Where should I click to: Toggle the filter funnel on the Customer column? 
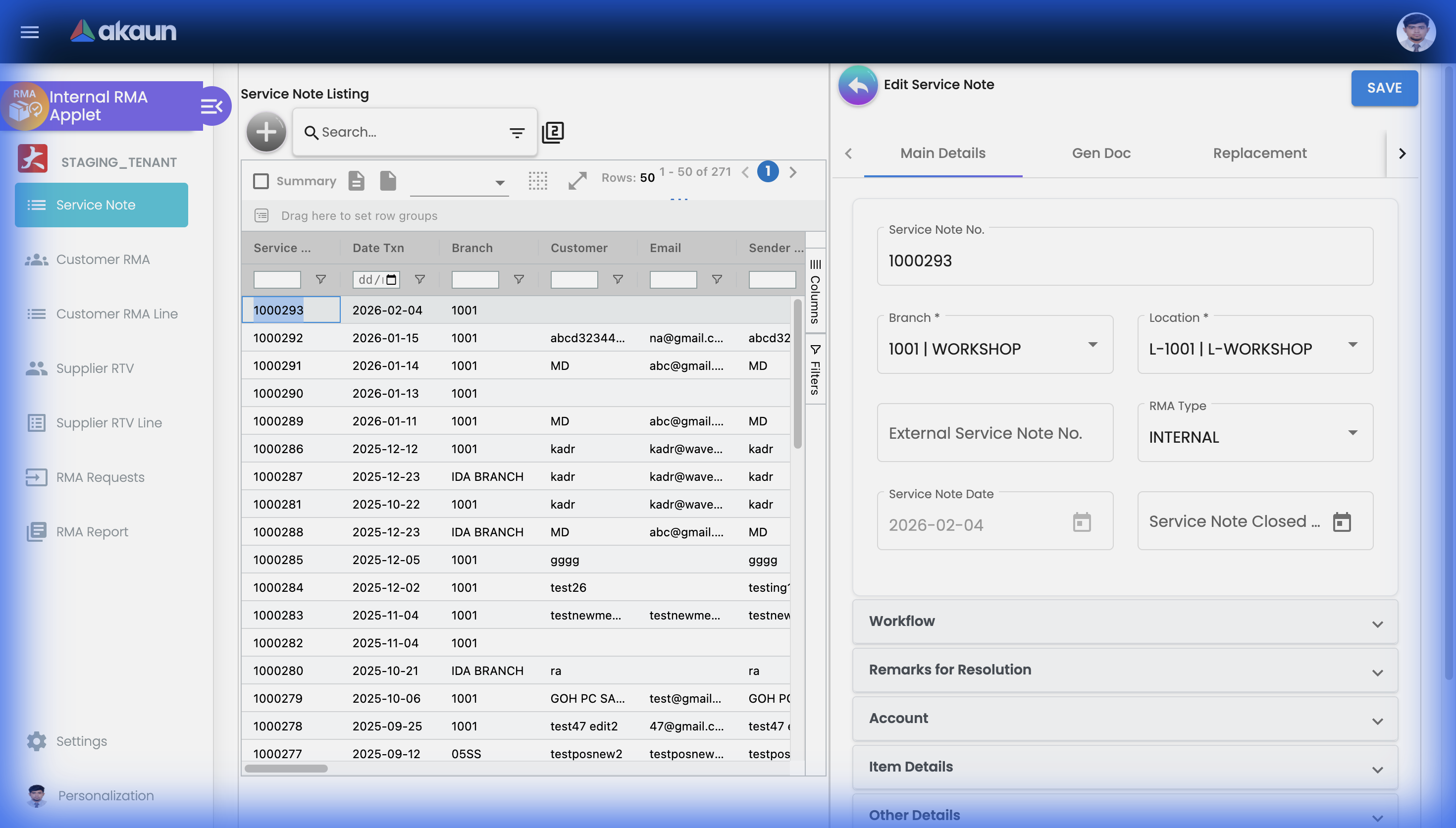click(618, 279)
